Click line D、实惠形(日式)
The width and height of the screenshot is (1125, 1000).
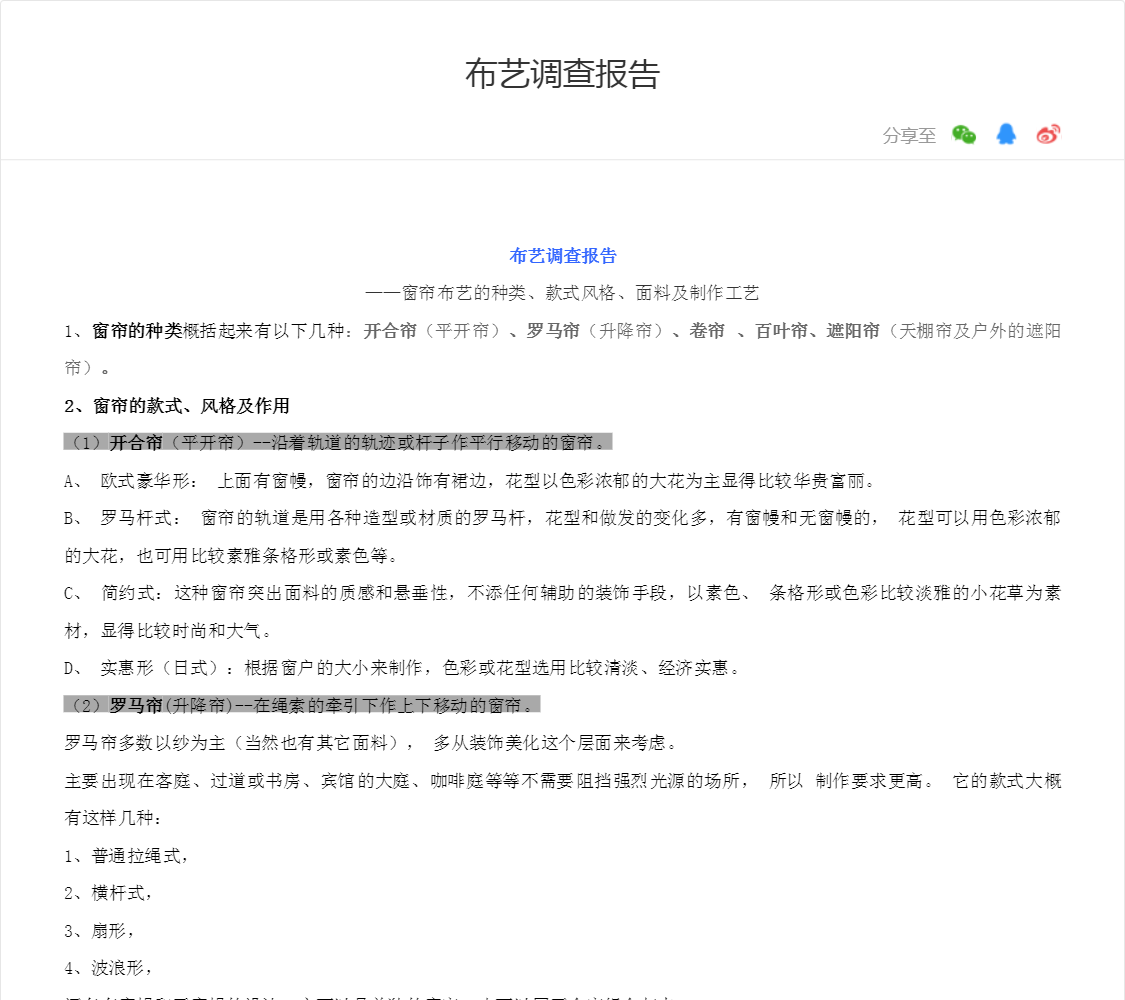tap(402, 668)
